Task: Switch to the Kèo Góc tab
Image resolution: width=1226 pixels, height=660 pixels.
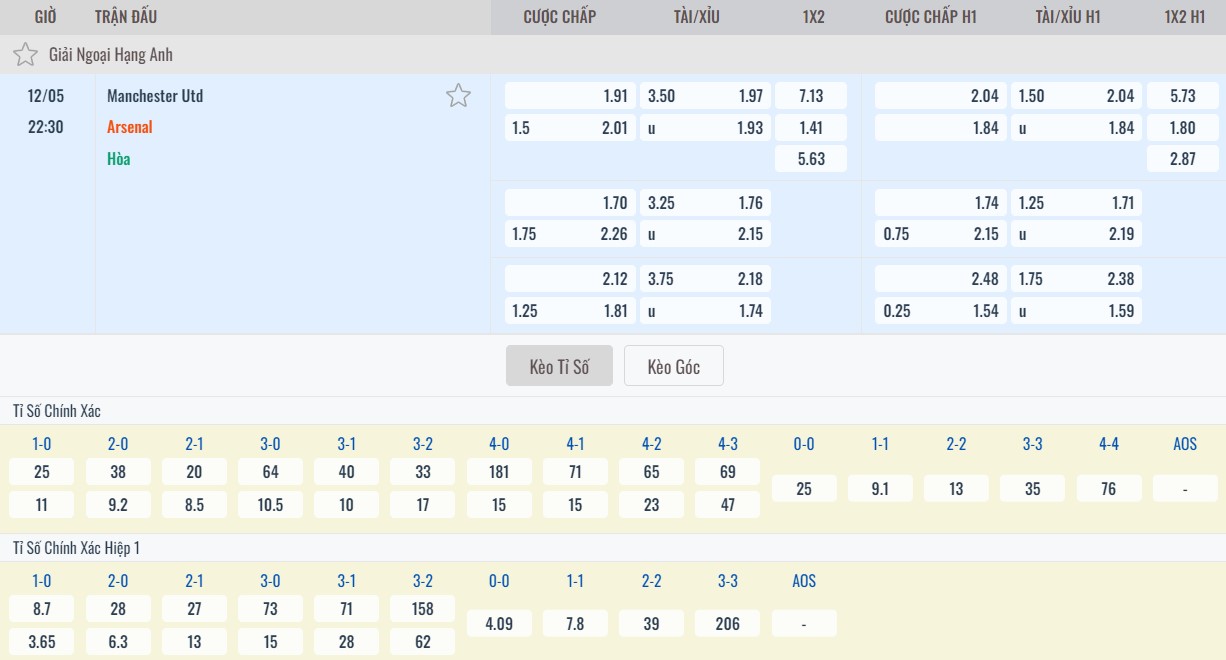Action: 673,367
